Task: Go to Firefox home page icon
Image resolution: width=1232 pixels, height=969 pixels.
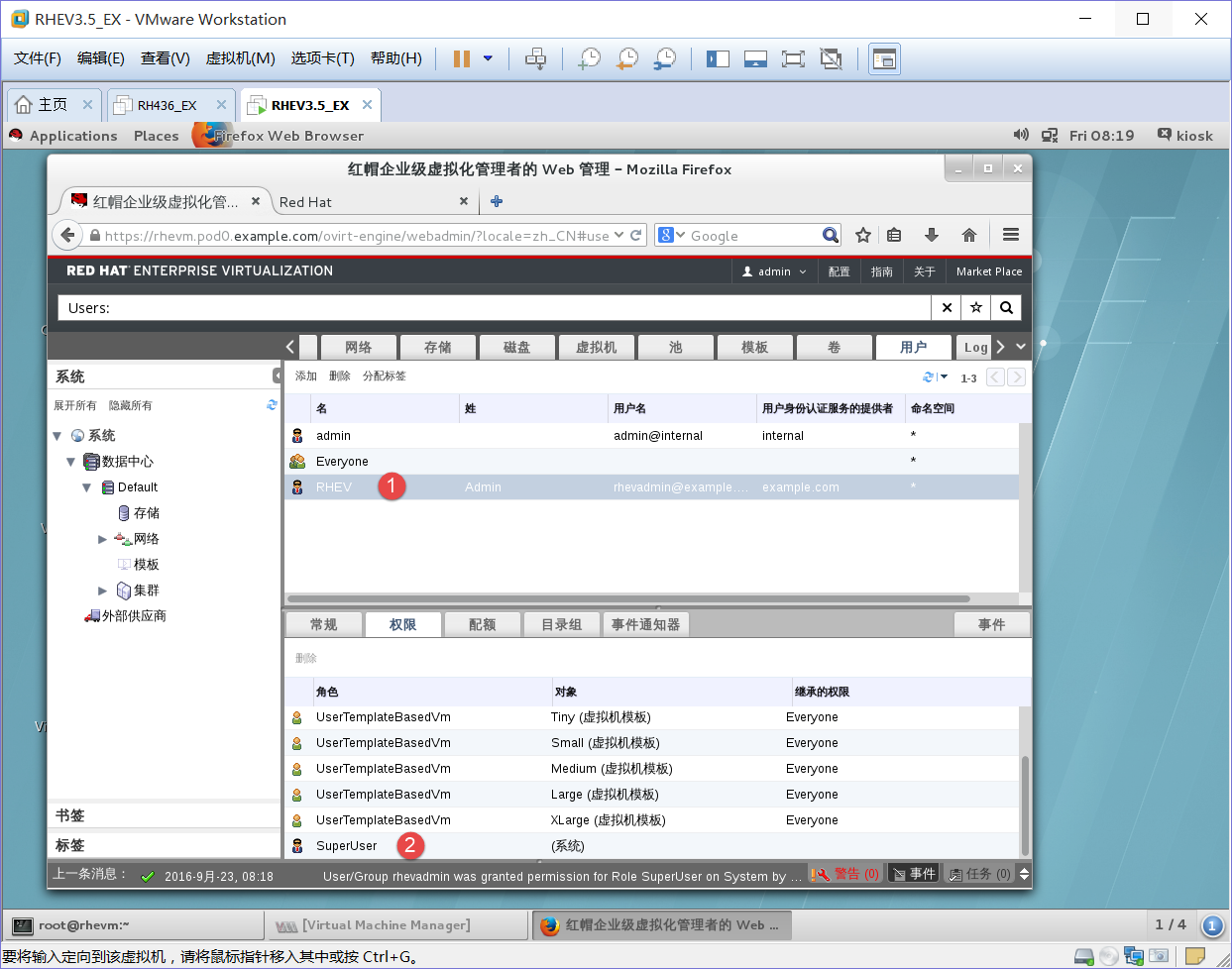Action: 969,235
